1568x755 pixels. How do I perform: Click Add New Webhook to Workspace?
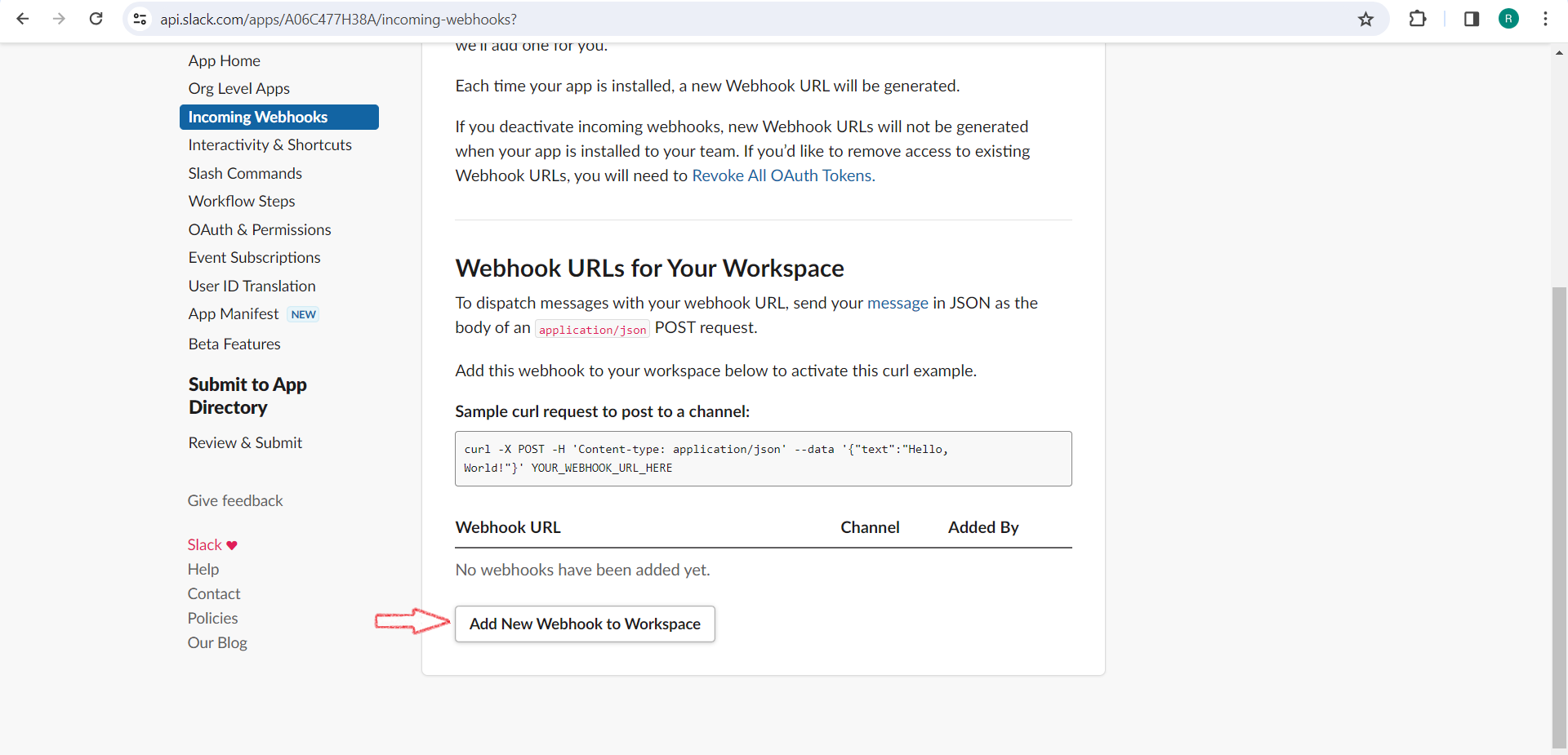click(x=585, y=624)
